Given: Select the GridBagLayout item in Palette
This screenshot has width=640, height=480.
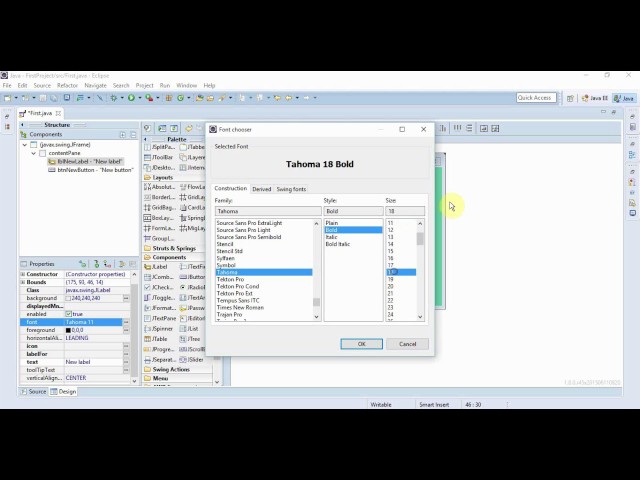Looking at the screenshot, I should pos(160,207).
